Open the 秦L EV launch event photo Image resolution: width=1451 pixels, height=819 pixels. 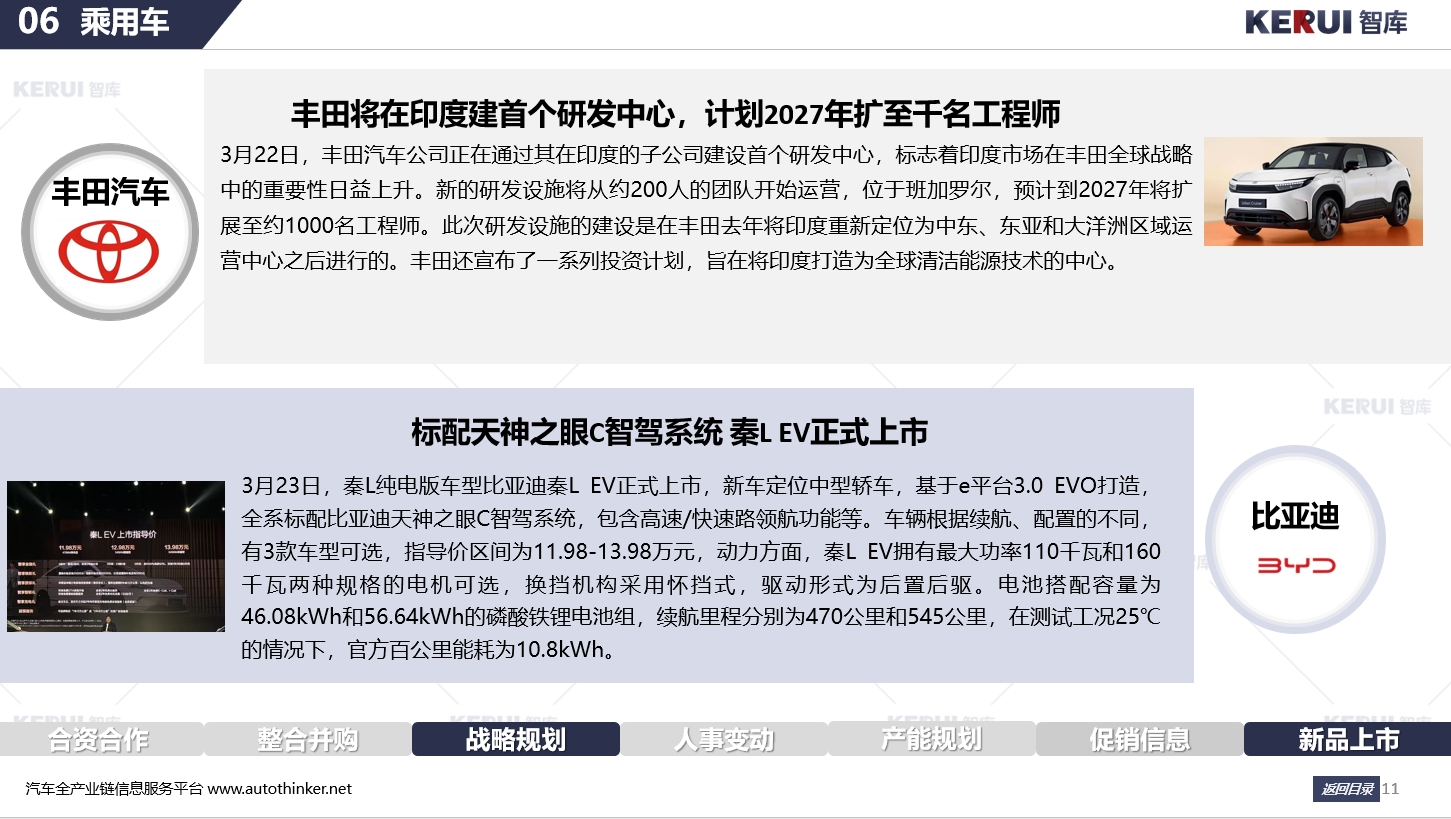pos(116,556)
